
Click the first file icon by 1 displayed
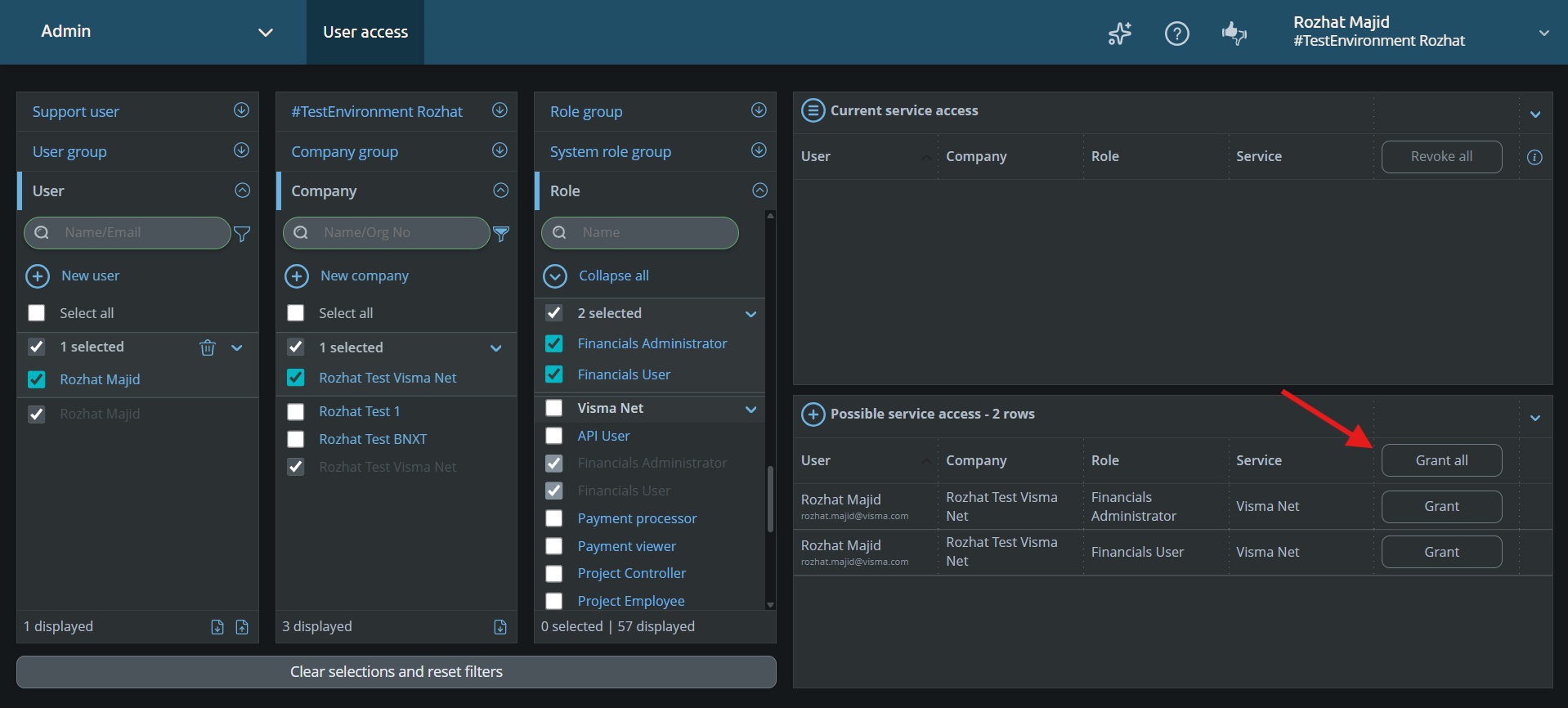click(x=217, y=627)
